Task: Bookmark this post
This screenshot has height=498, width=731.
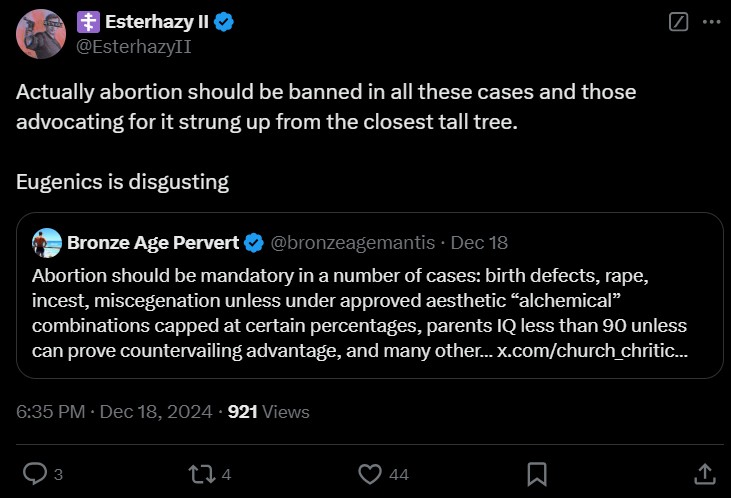Action: (537, 473)
